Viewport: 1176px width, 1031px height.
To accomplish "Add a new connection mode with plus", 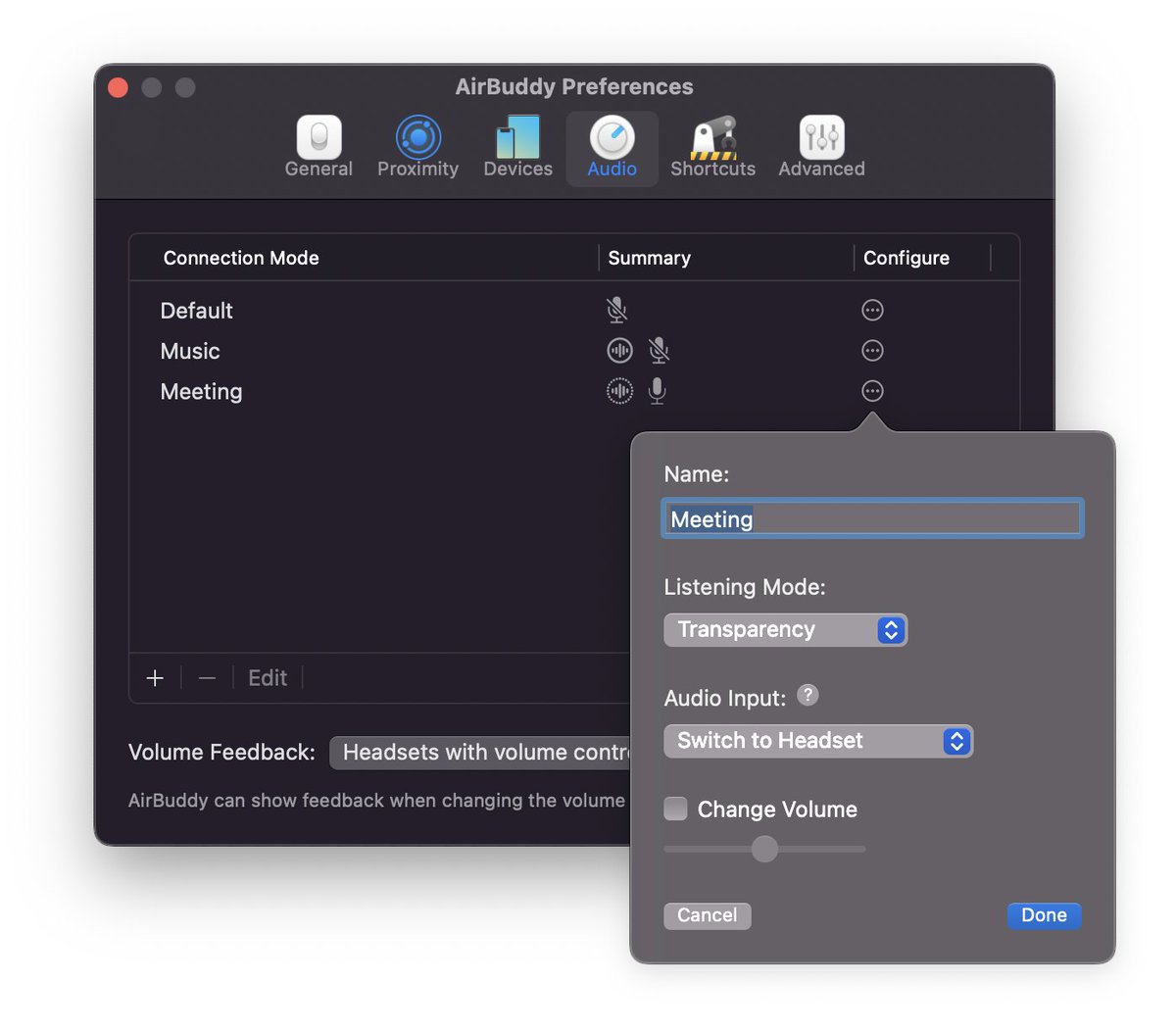I will (155, 678).
